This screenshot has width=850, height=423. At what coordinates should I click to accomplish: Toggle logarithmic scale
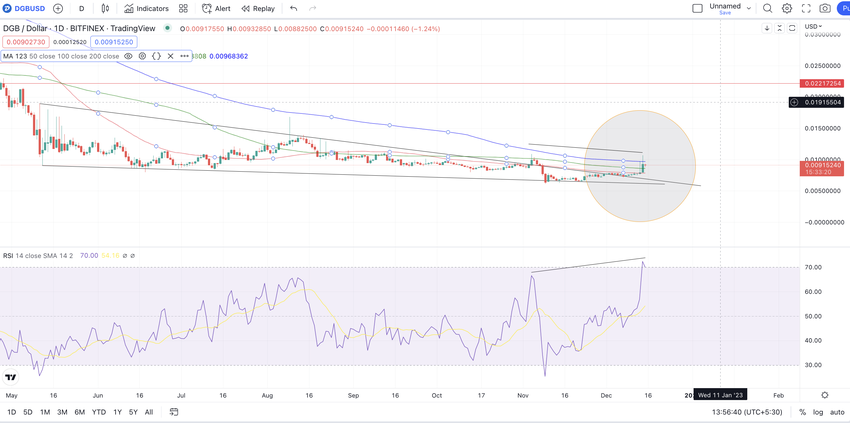point(818,412)
